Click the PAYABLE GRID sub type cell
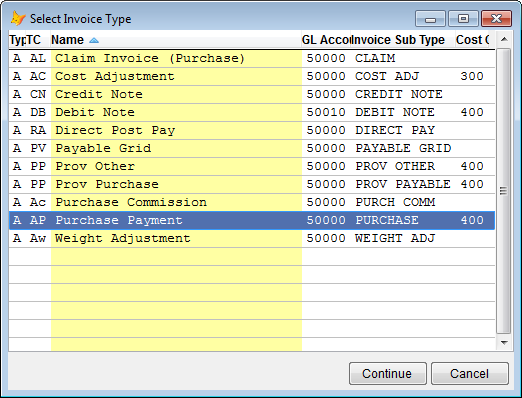Screen dimensions: 522x398 pyautogui.click(x=403, y=149)
